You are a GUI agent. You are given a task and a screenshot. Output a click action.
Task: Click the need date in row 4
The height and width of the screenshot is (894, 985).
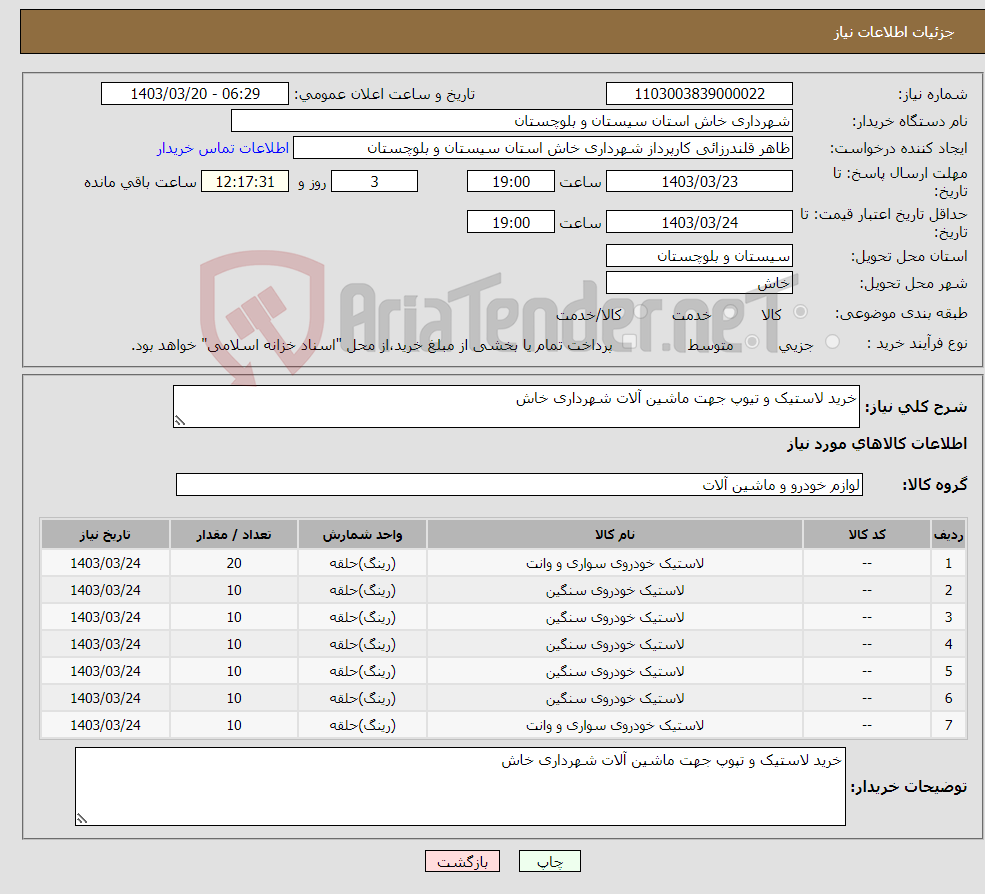[x=106, y=645]
